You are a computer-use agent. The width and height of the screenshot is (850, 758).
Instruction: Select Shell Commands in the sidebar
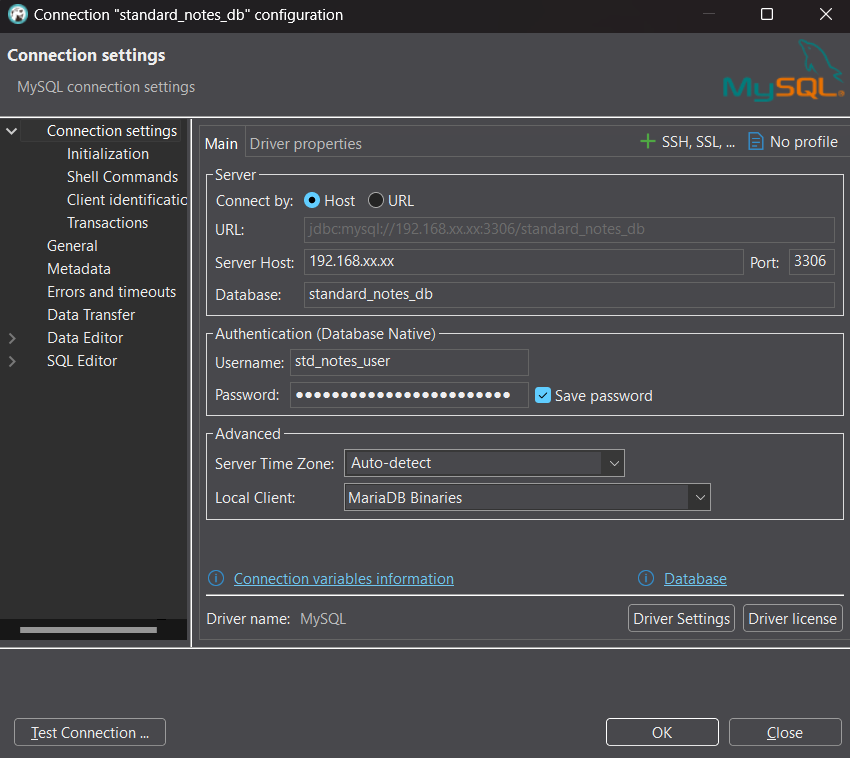[122, 177]
